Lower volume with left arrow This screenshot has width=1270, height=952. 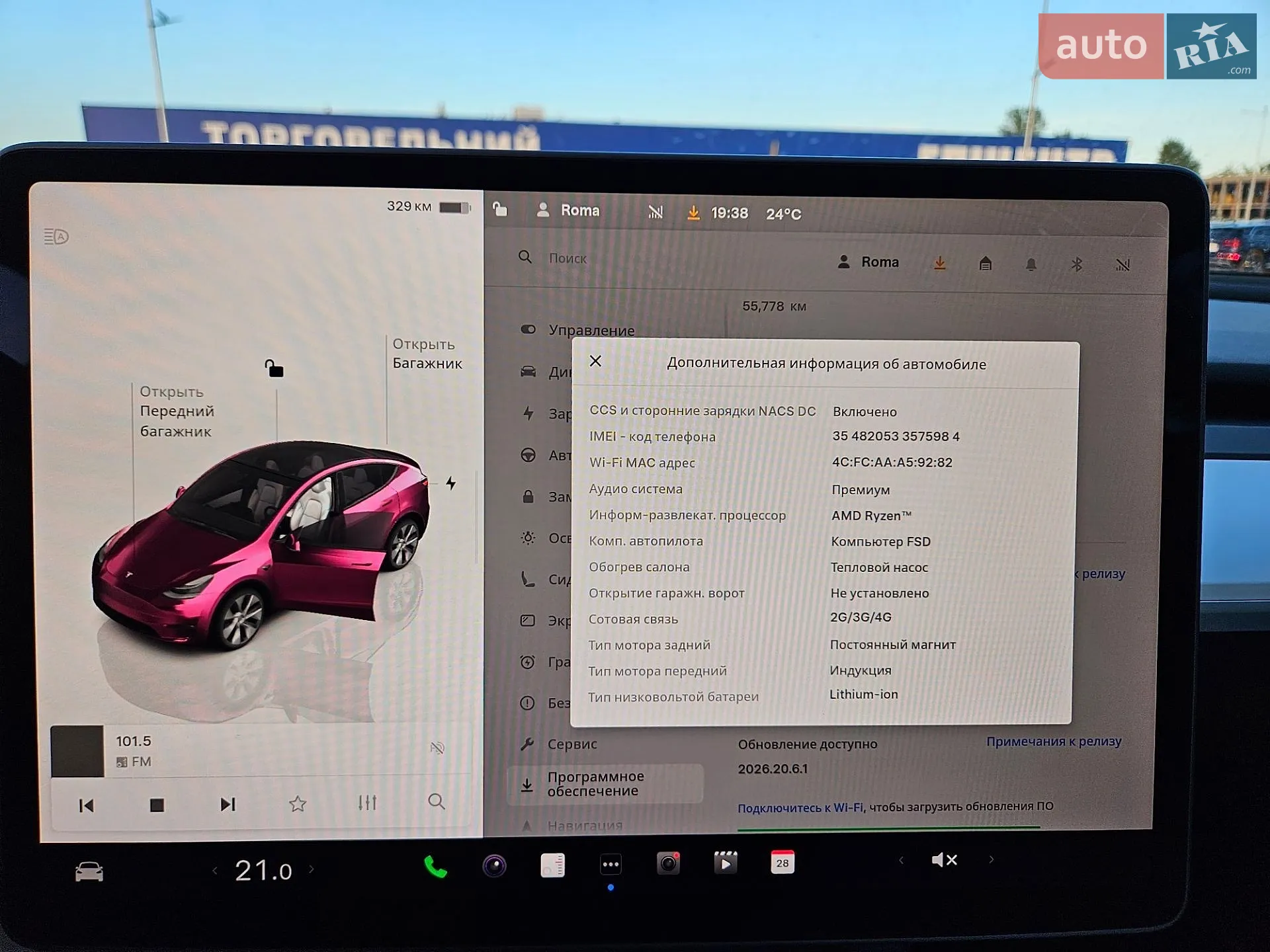901,860
